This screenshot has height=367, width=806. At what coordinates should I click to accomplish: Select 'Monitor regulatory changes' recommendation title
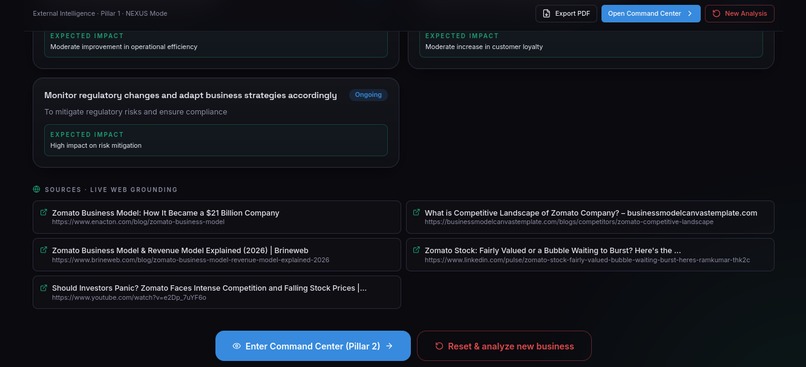coord(191,96)
